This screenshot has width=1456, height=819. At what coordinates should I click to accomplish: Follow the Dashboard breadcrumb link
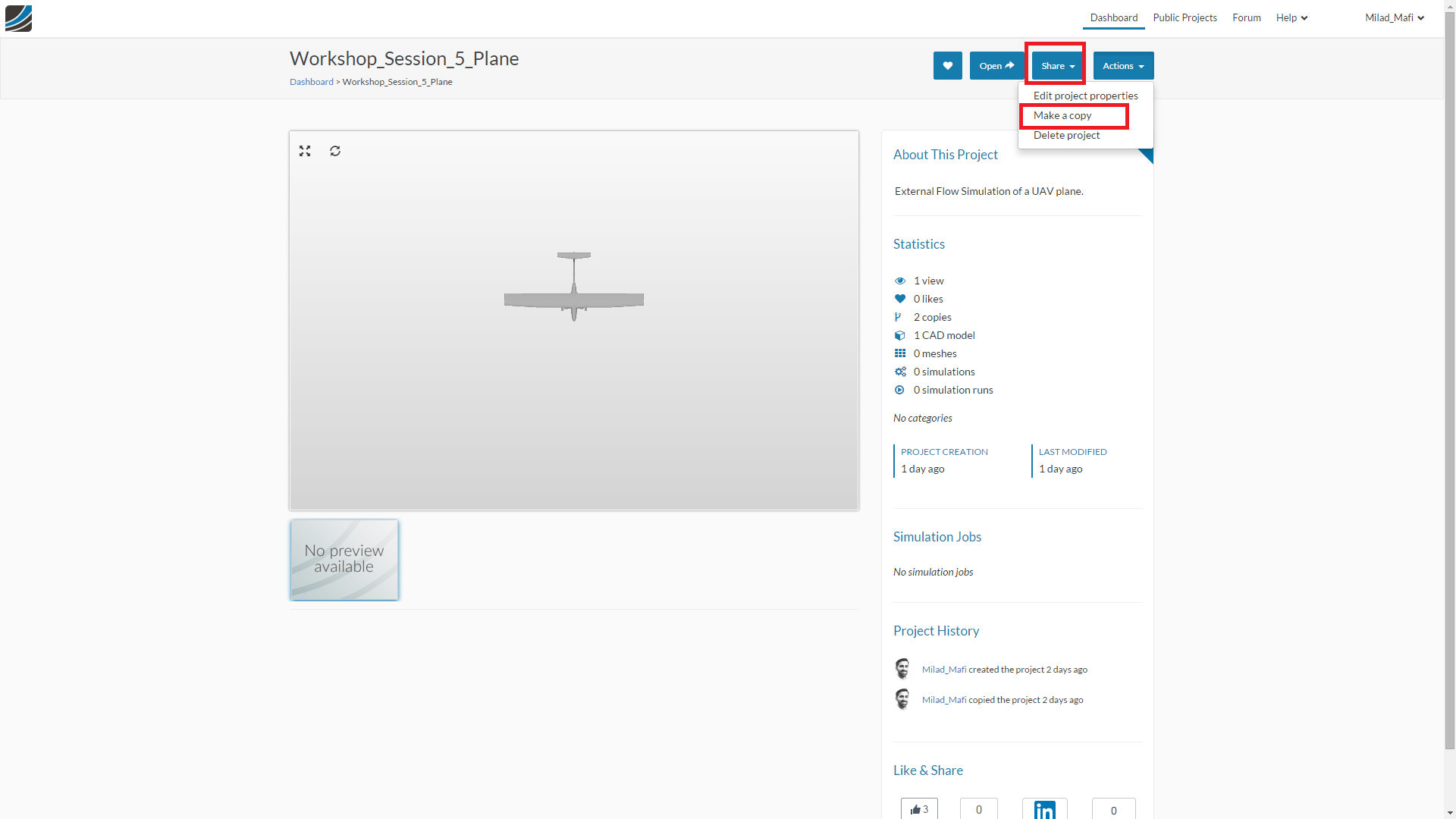311,82
